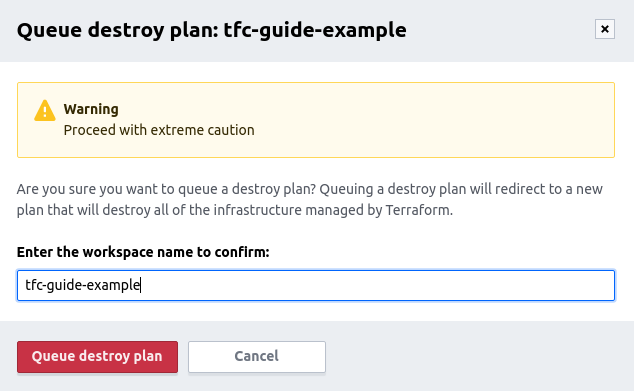Screen dimensions: 634x391
Task: Cancel the destroy plan dialog
Action: coord(257,357)
